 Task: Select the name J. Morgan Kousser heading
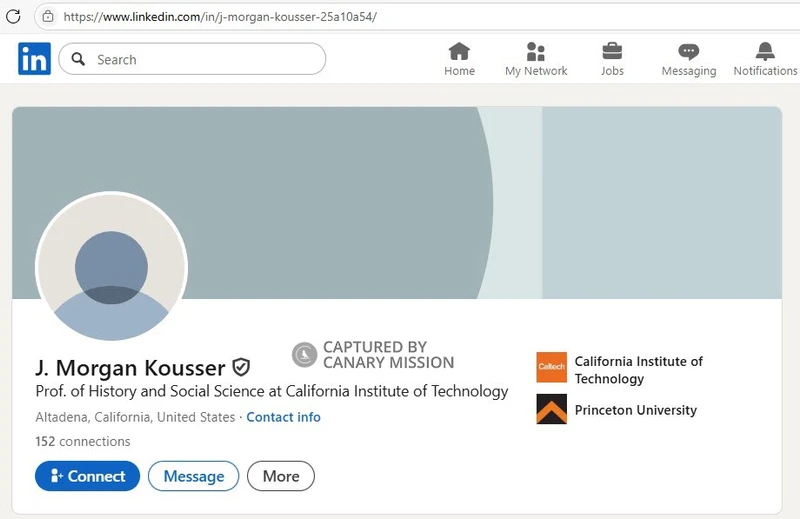coord(130,367)
